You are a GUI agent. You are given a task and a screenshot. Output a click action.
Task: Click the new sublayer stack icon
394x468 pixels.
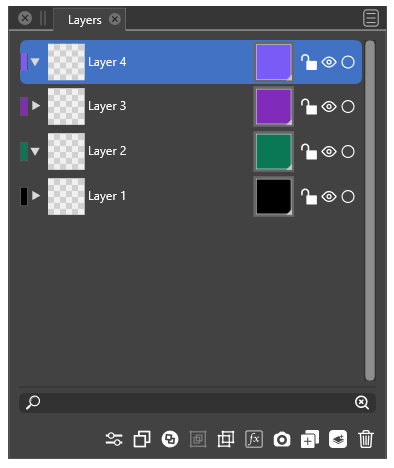[x=338, y=439]
